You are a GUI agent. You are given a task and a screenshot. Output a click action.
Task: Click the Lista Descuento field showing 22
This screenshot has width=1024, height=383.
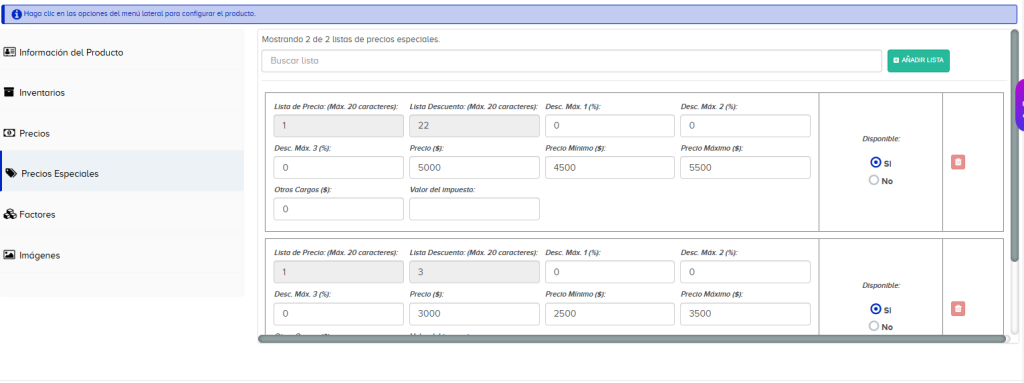(474, 125)
